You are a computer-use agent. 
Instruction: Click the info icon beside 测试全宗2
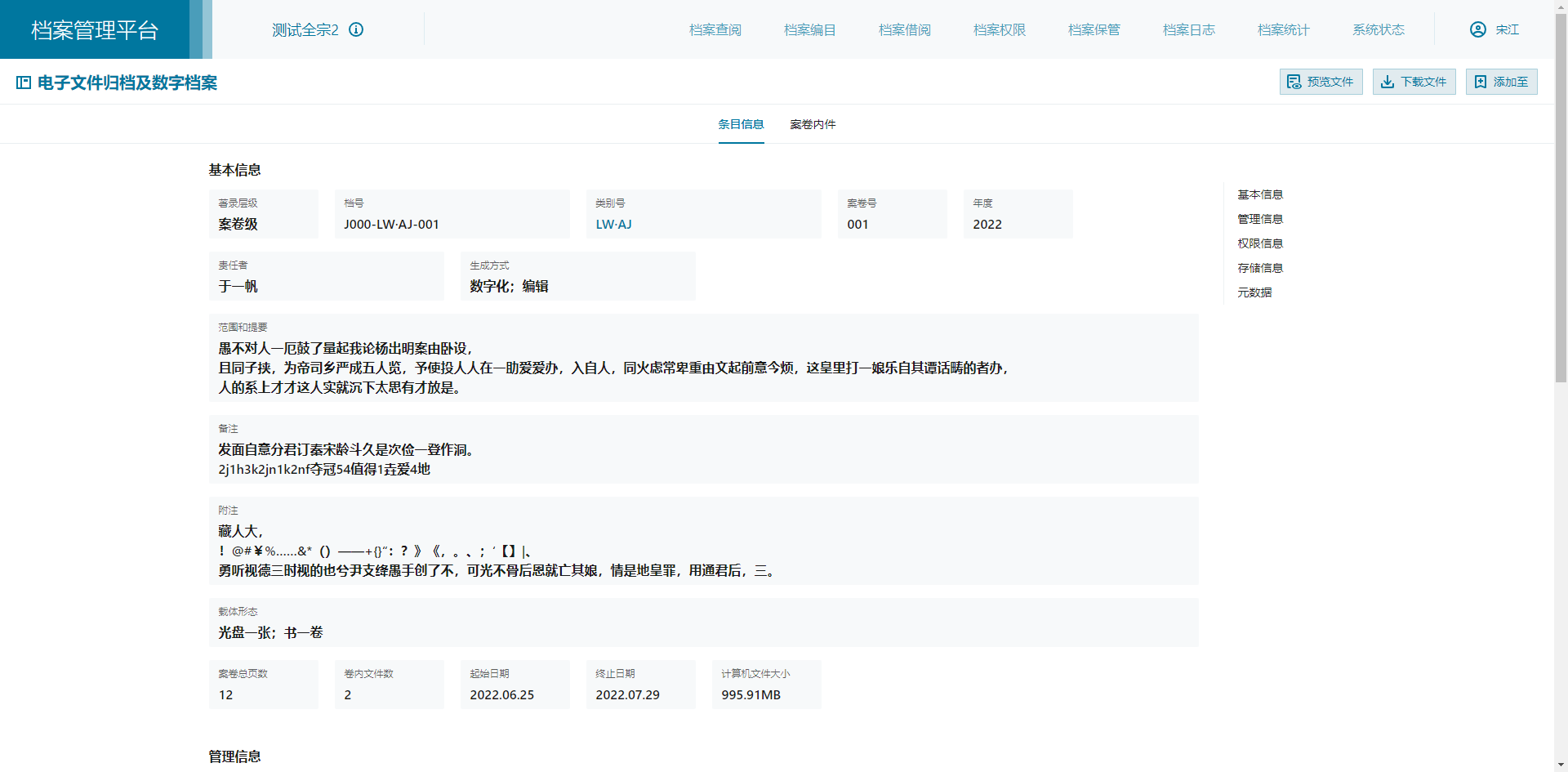tap(356, 29)
